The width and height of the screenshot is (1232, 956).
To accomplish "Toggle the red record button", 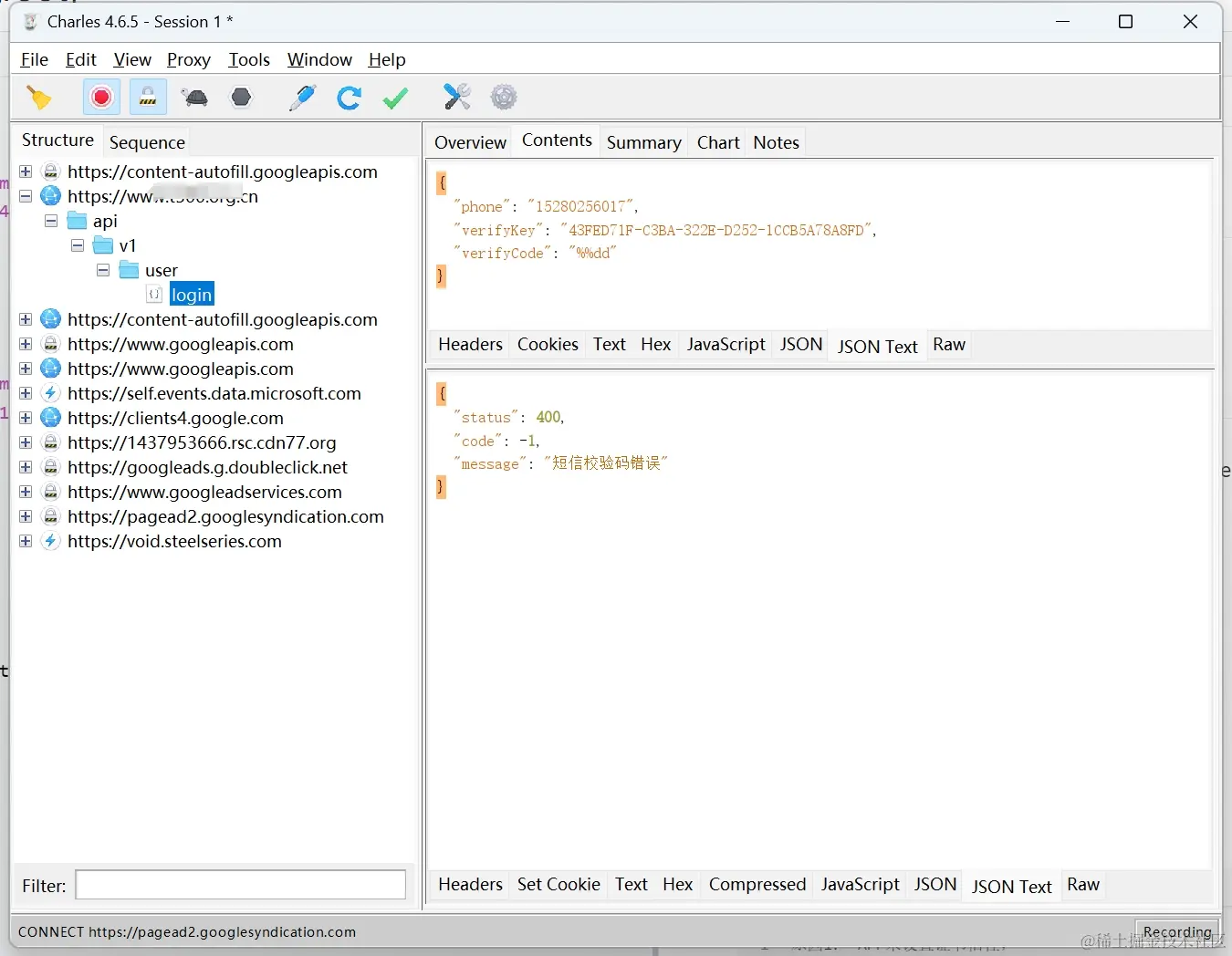I will pyautogui.click(x=101, y=98).
